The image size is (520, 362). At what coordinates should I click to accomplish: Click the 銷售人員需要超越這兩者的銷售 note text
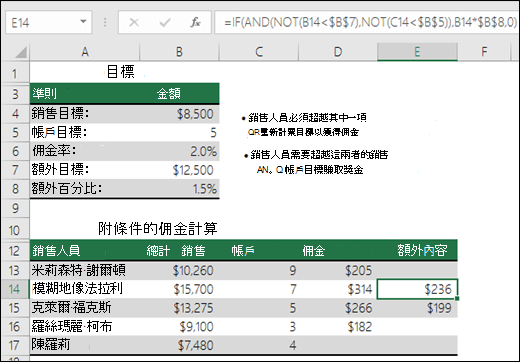(x=319, y=155)
